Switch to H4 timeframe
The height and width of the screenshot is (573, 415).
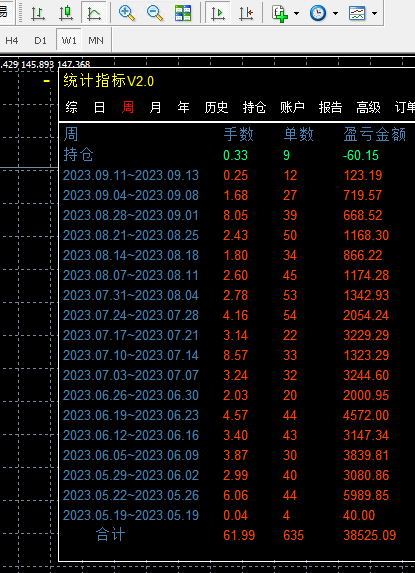coord(12,40)
